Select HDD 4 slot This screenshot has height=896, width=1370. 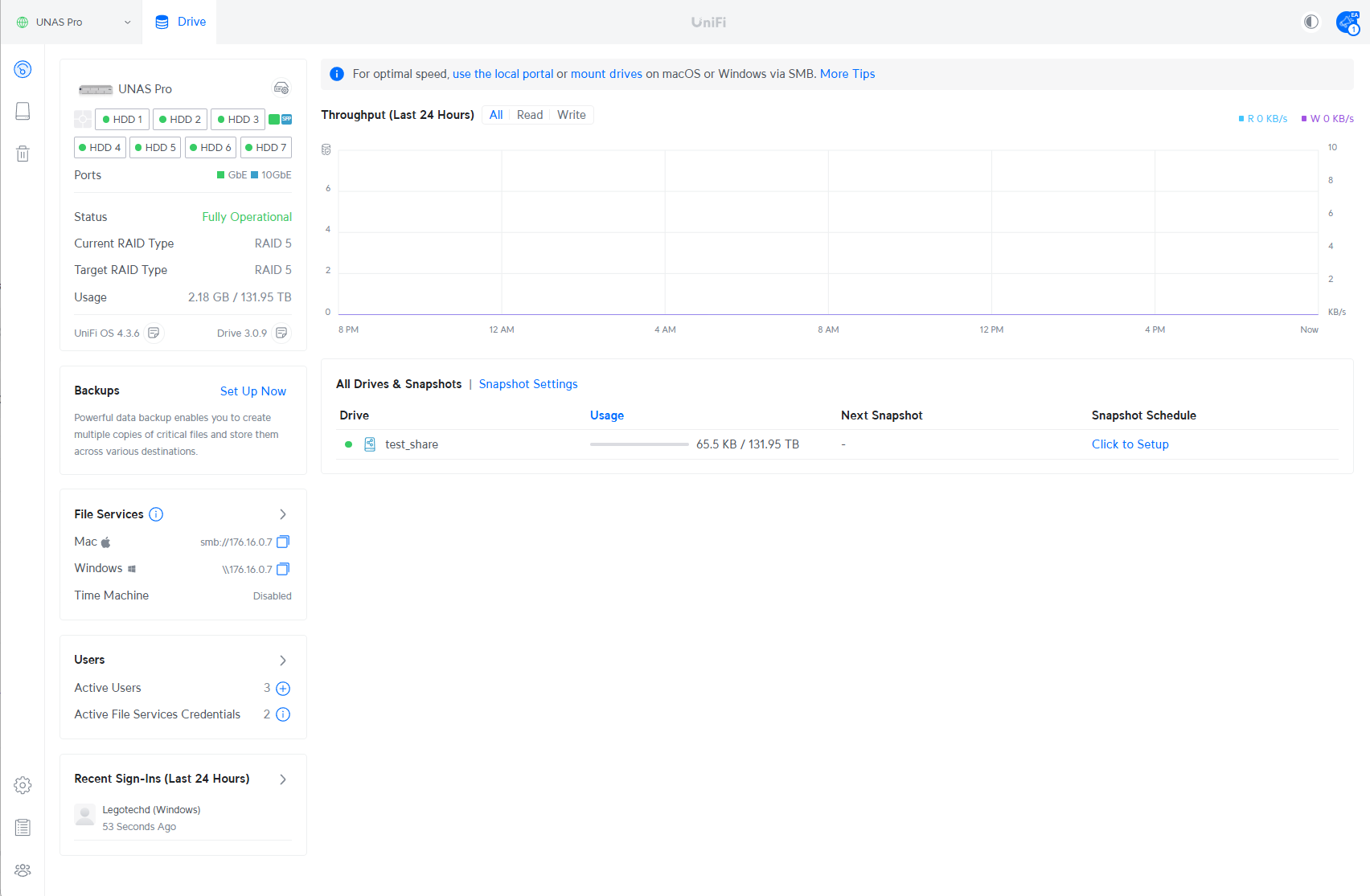point(100,147)
